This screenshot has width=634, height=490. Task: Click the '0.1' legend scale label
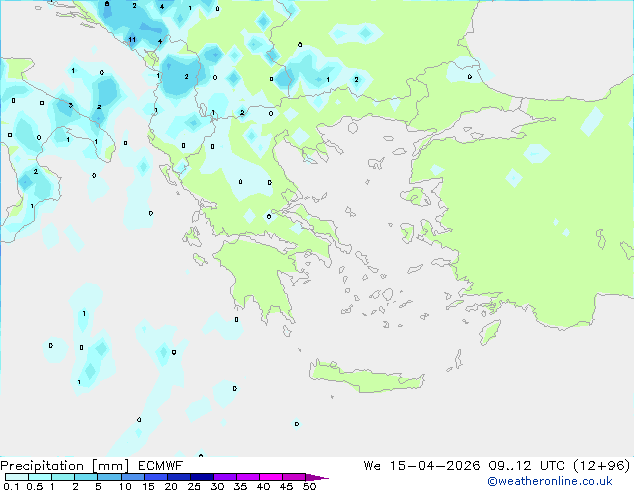coord(11,486)
